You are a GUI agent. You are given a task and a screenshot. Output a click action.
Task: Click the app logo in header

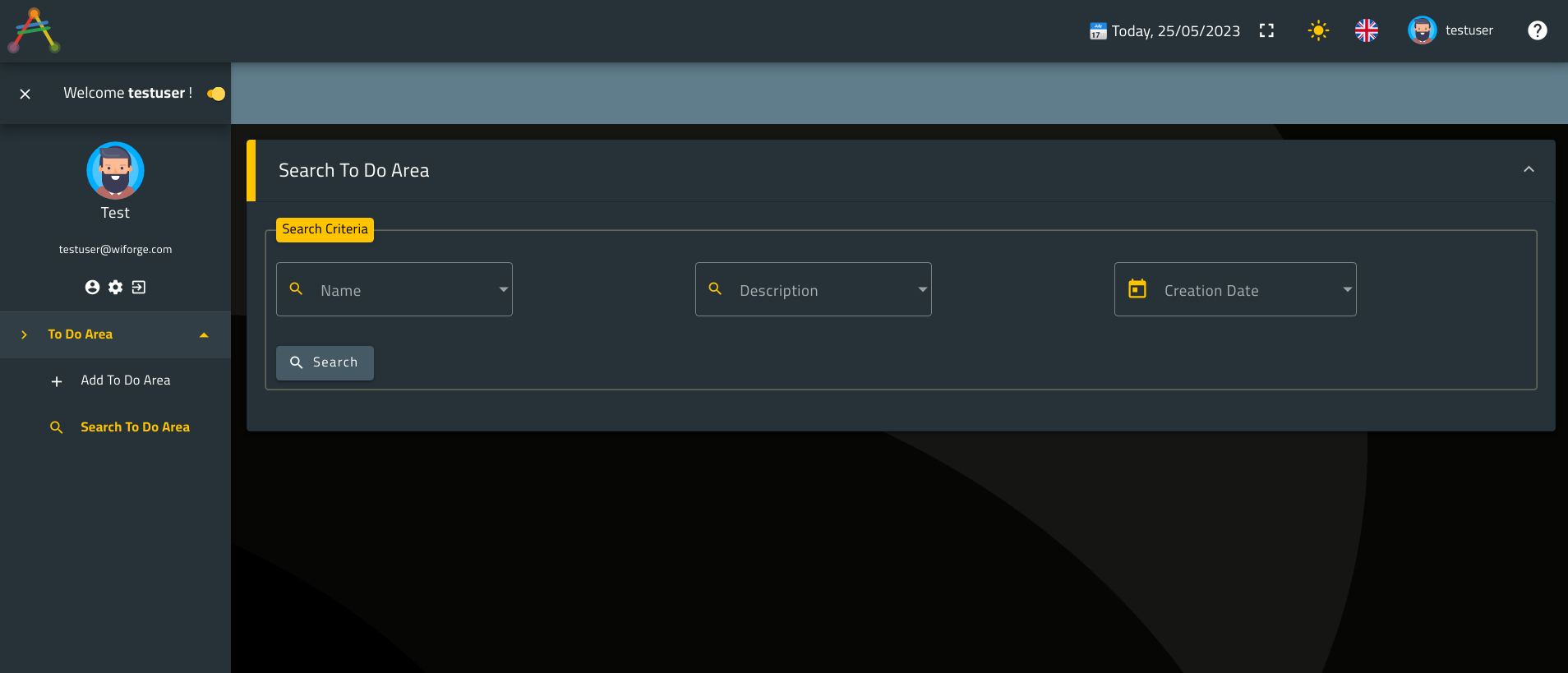[x=34, y=31]
